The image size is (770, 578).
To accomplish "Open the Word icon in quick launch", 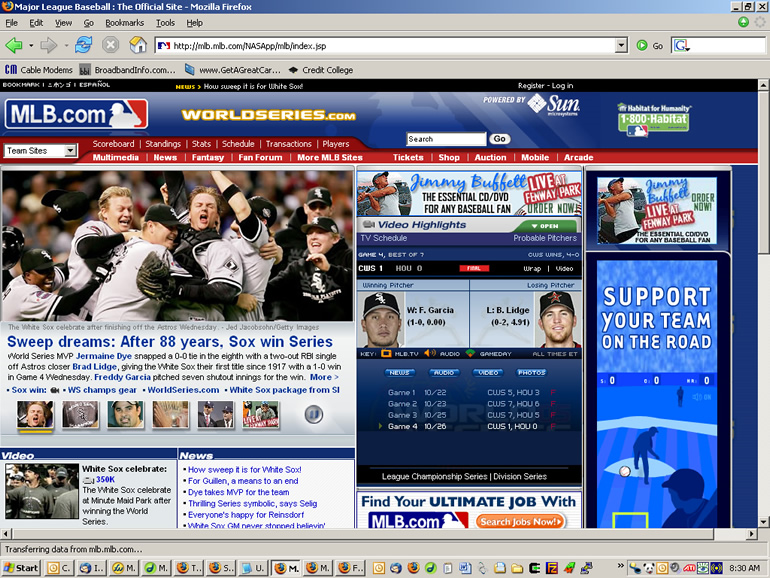I will (x=465, y=568).
